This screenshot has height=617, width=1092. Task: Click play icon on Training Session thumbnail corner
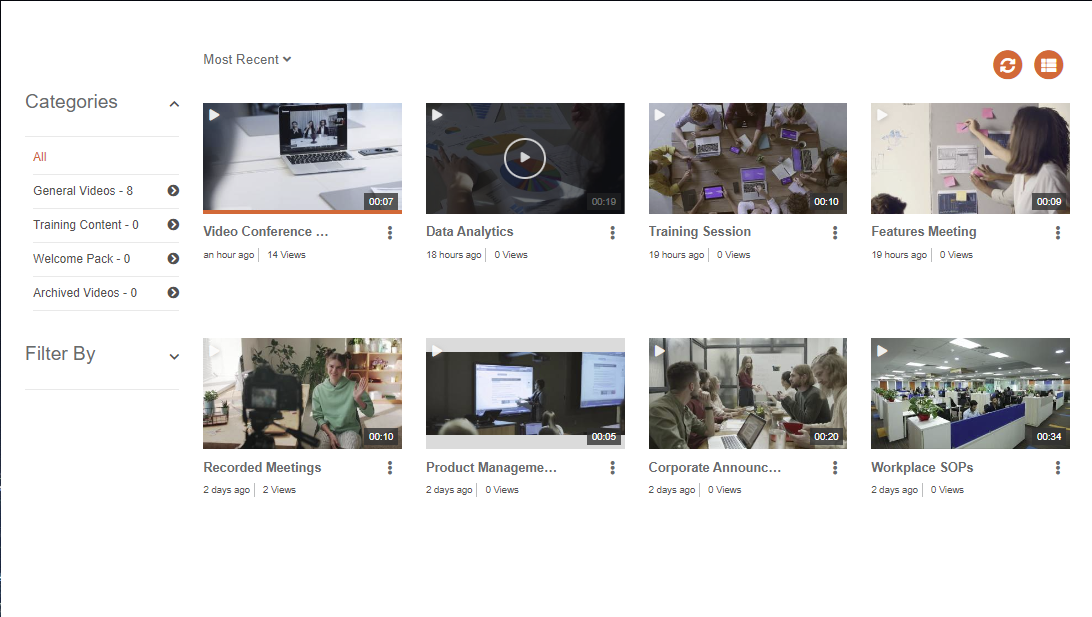click(660, 115)
